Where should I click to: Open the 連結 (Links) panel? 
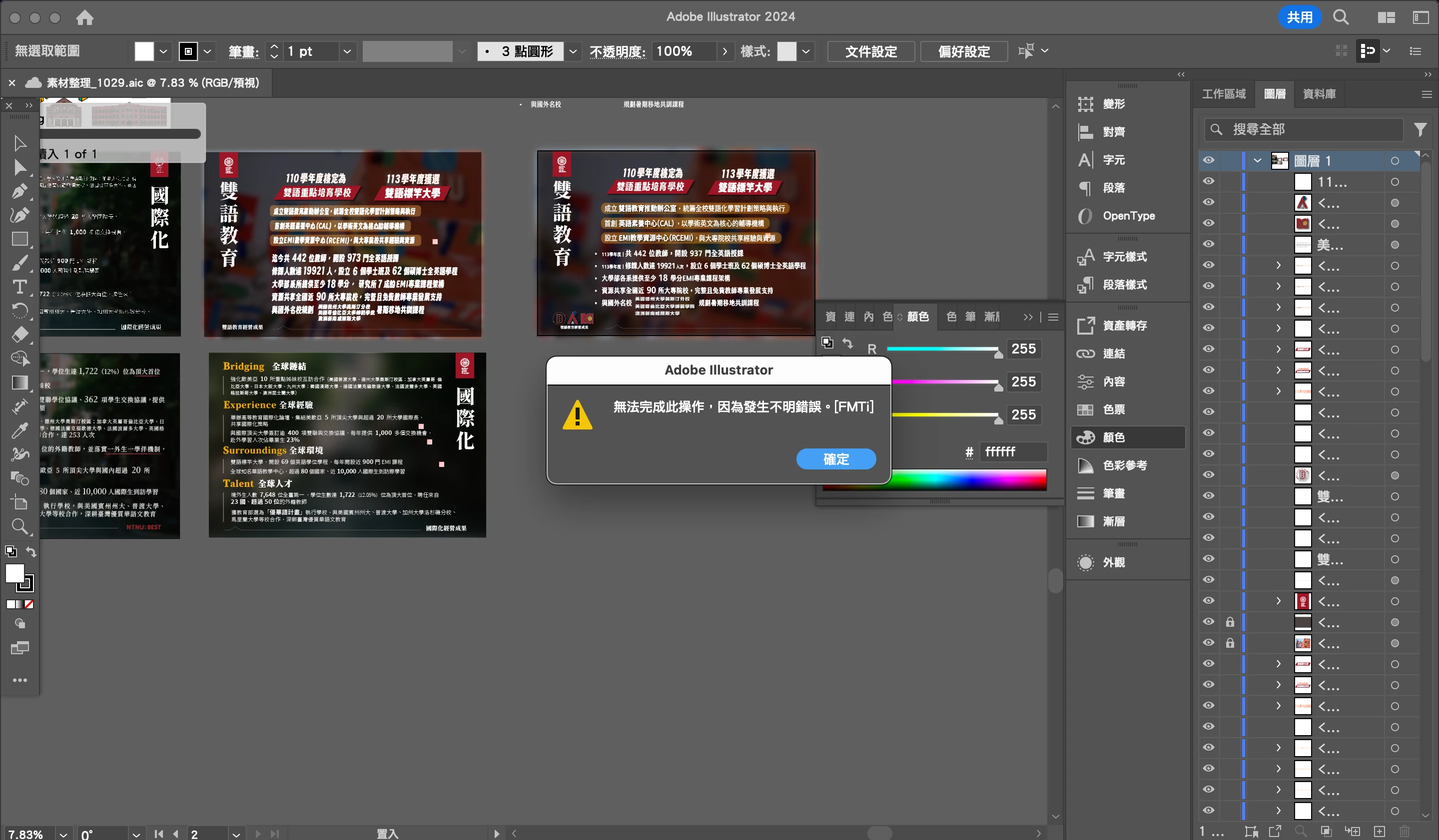[1114, 354]
